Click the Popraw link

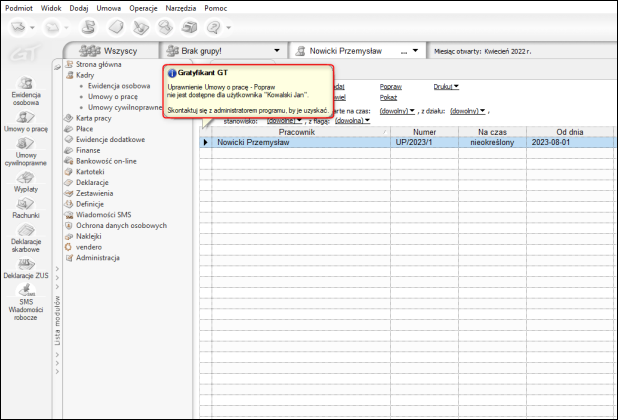pyautogui.click(x=391, y=87)
